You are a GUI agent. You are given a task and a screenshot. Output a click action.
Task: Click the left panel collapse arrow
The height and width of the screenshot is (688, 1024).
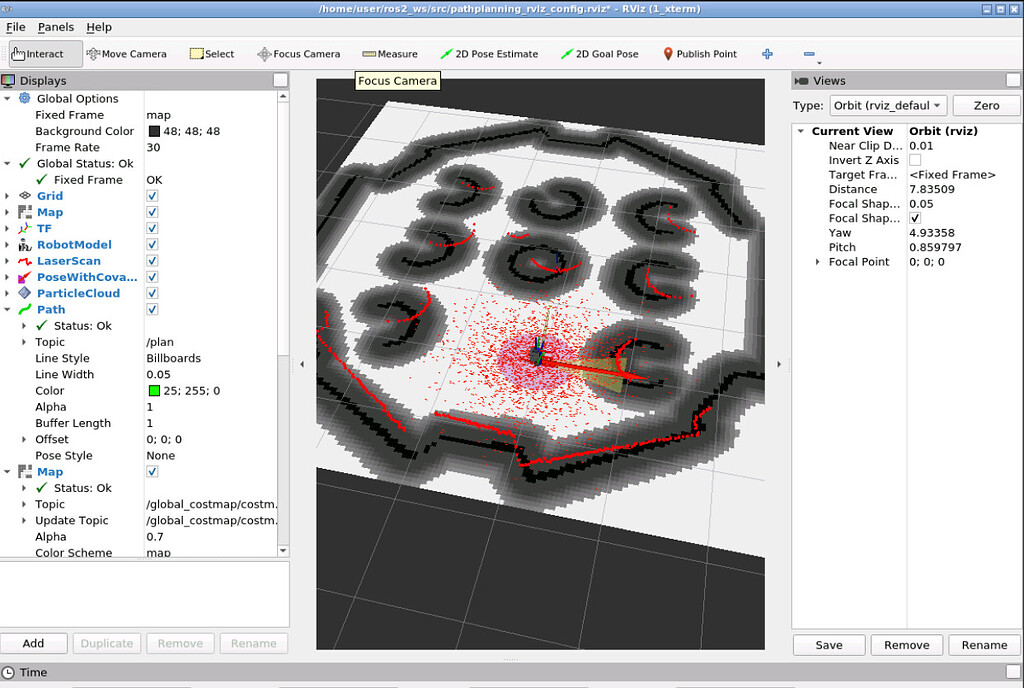(x=302, y=364)
